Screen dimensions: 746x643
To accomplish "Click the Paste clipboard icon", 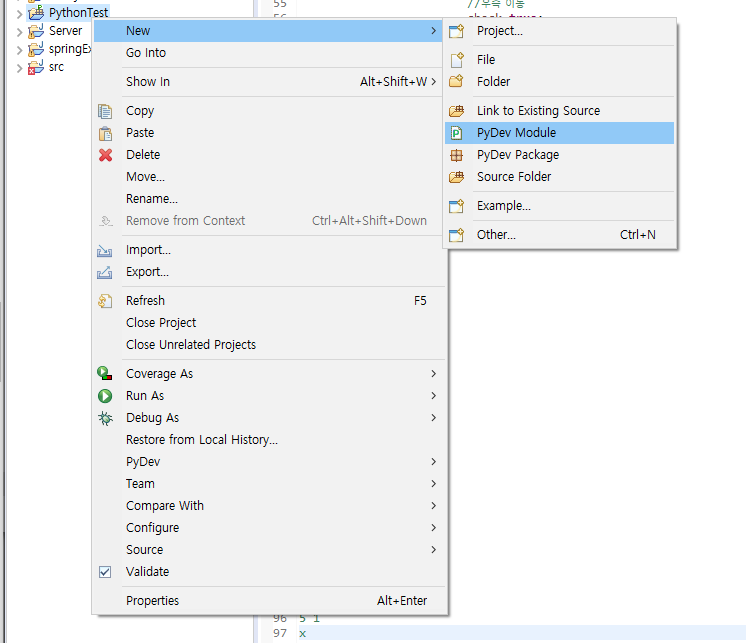I will [x=105, y=133].
